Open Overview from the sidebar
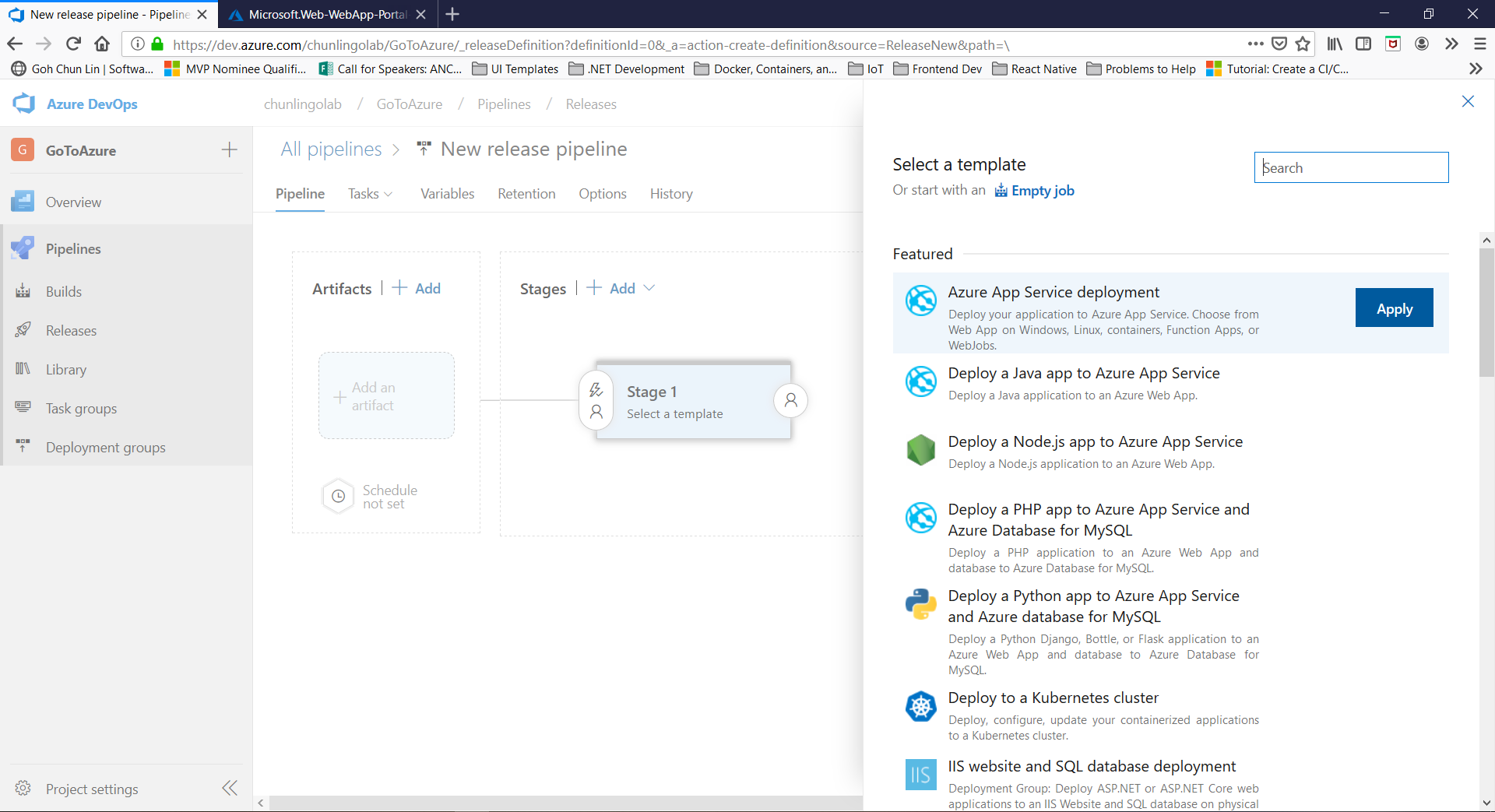 (73, 202)
